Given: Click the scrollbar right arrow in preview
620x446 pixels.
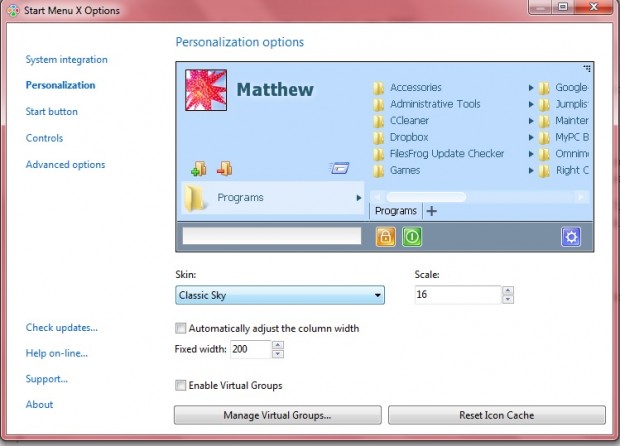Looking at the screenshot, I should [x=580, y=197].
